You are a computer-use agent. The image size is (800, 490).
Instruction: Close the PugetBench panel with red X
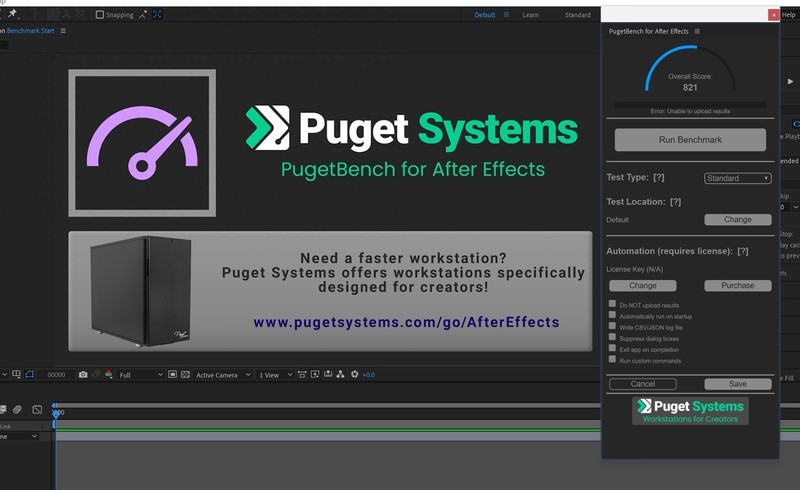click(773, 15)
